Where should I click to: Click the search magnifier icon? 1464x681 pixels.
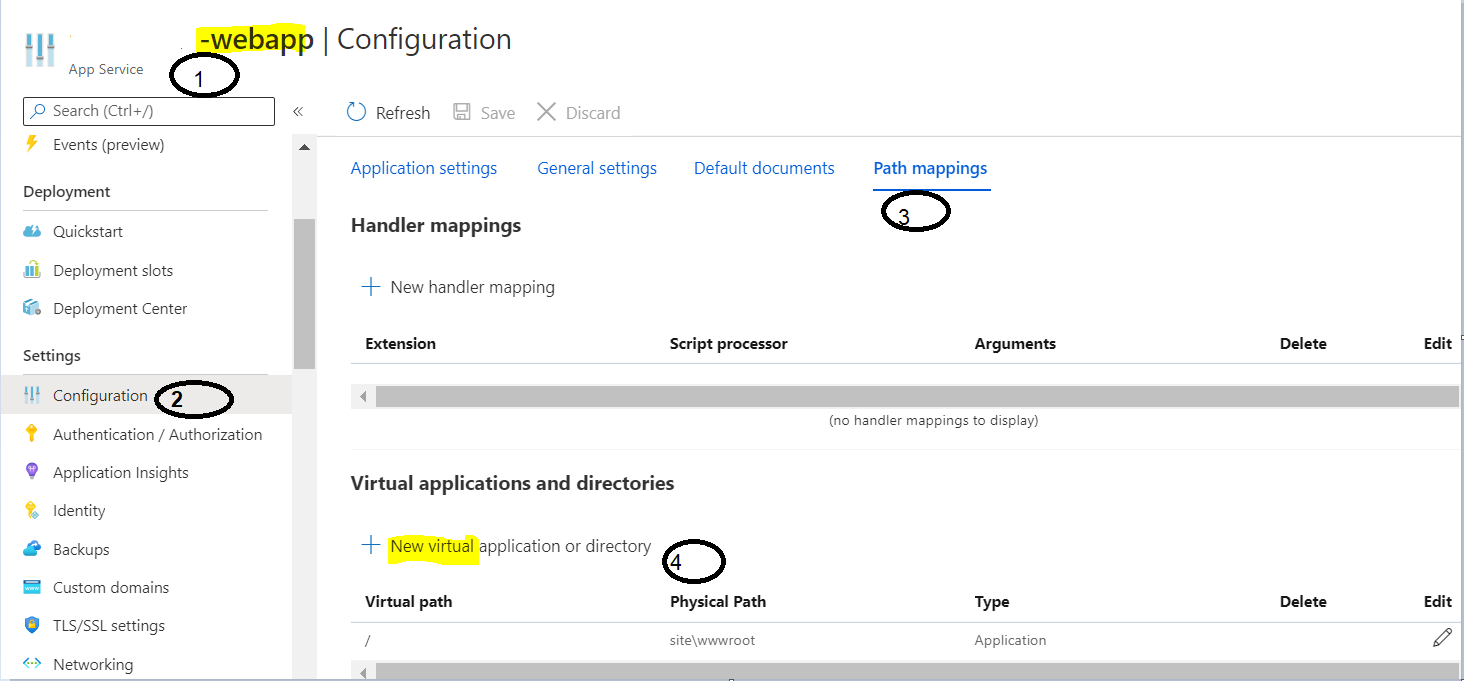tap(38, 111)
